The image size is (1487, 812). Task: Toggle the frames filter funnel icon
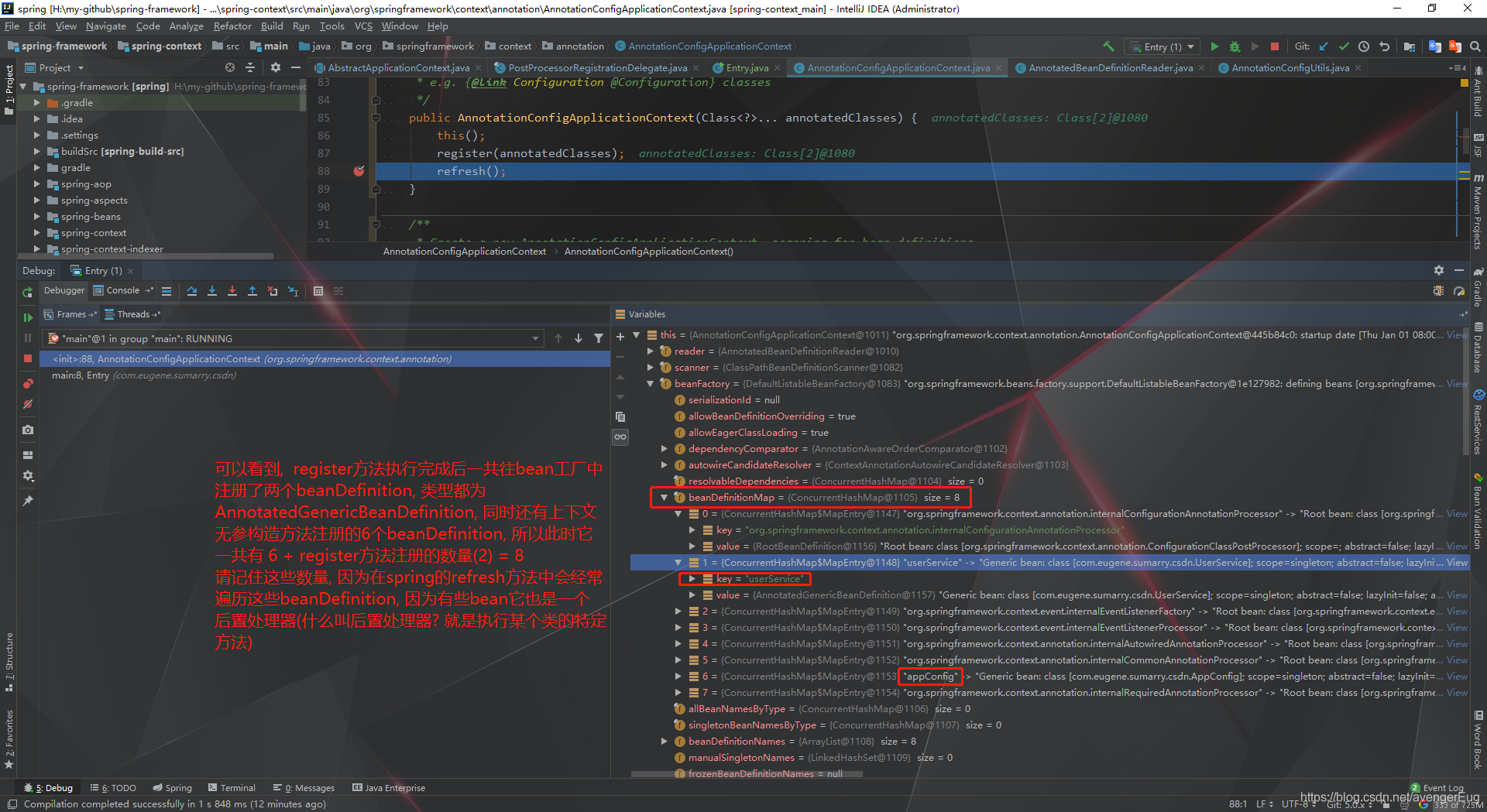tap(599, 338)
